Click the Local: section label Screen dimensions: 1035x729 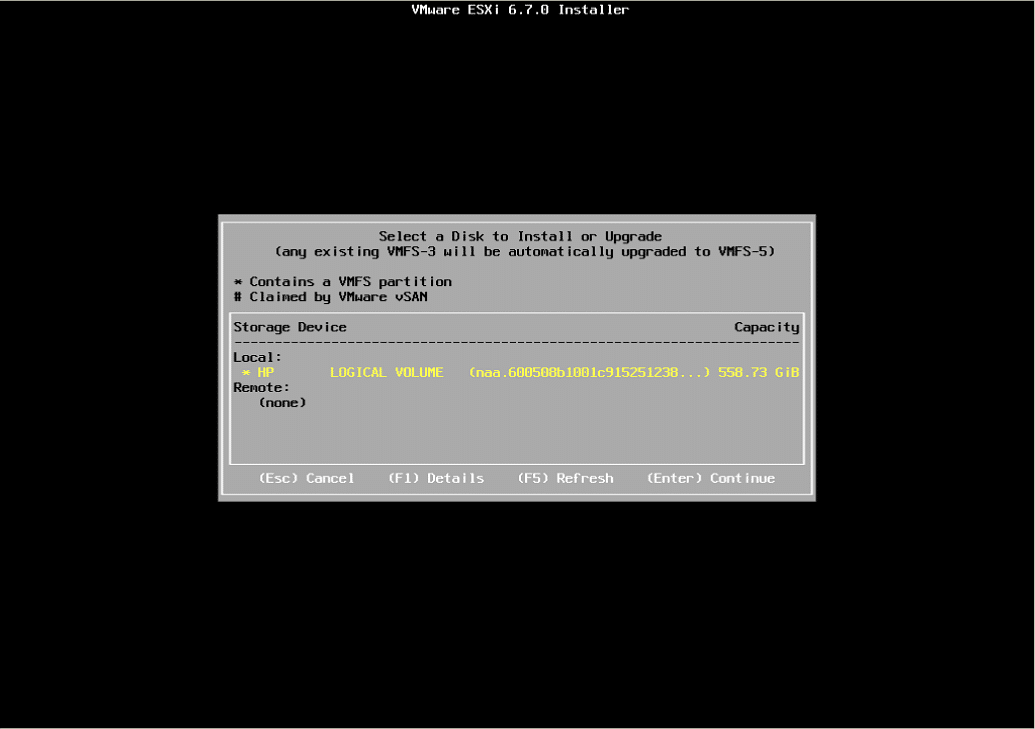click(257, 357)
